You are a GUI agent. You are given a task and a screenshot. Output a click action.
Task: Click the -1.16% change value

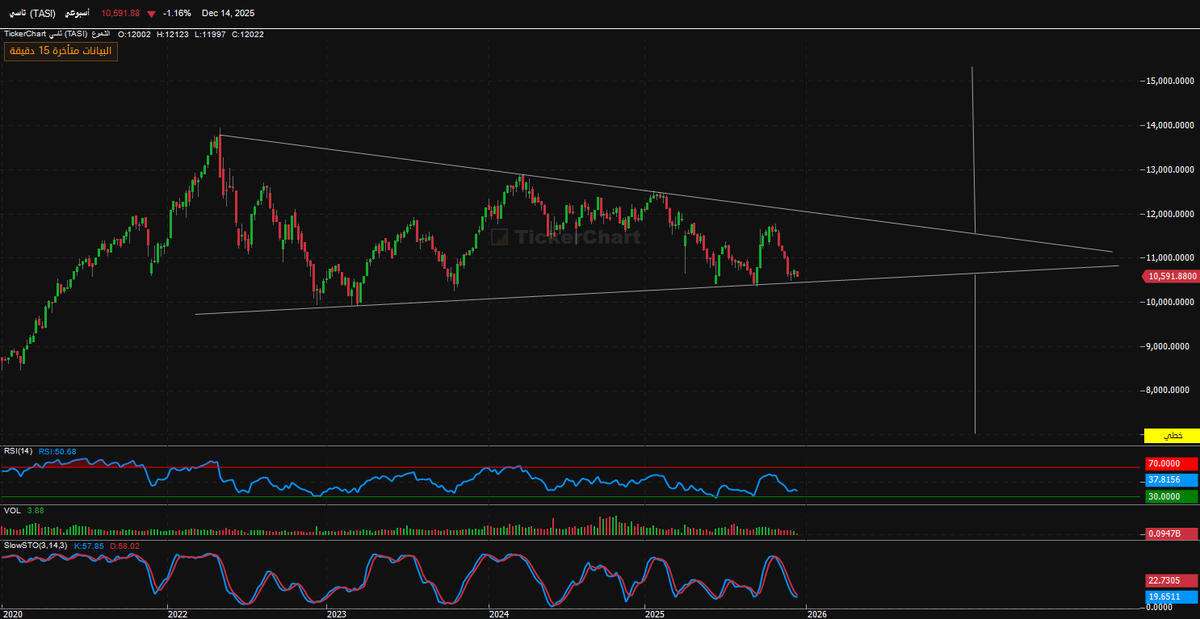point(176,13)
